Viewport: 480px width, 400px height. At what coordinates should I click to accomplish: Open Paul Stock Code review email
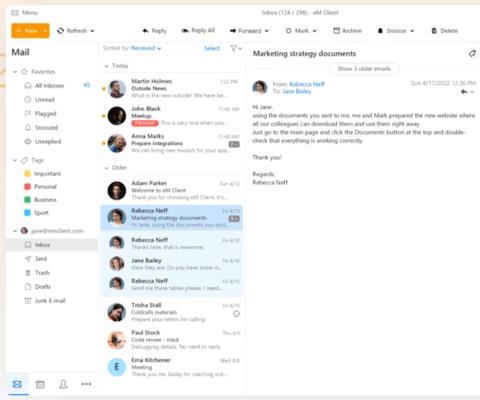(x=171, y=340)
